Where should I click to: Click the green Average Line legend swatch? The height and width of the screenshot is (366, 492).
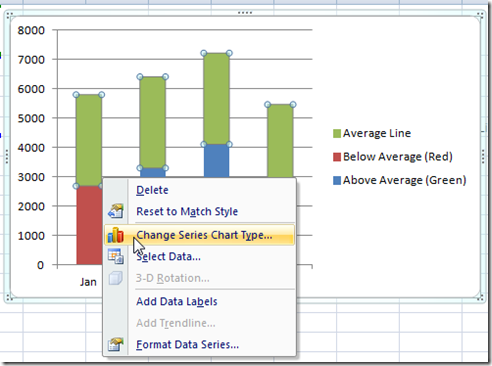[337, 133]
